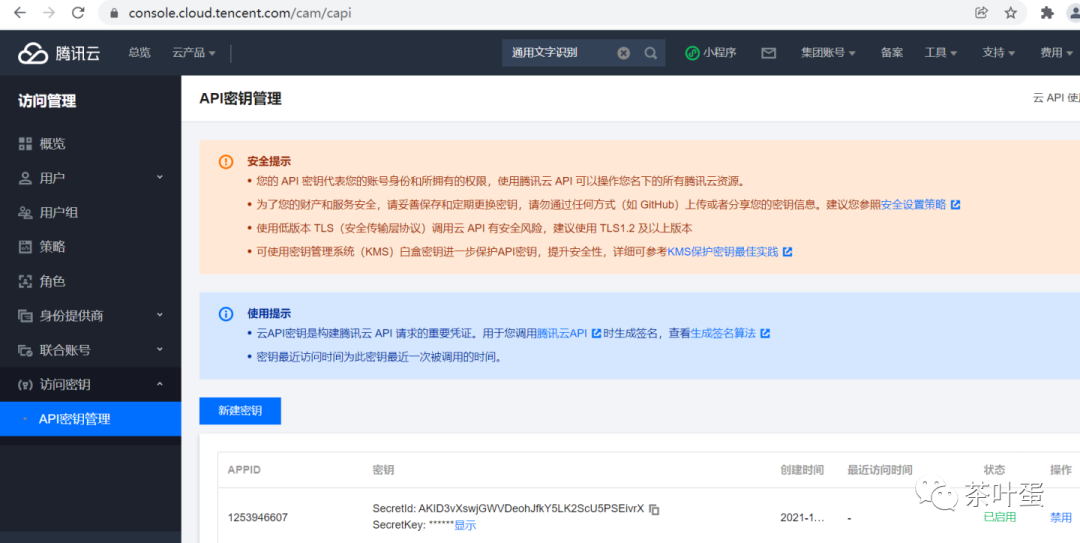Image resolution: width=1080 pixels, height=543 pixels.
Task: Click the 最近访问时间 column header
Action: click(x=880, y=470)
